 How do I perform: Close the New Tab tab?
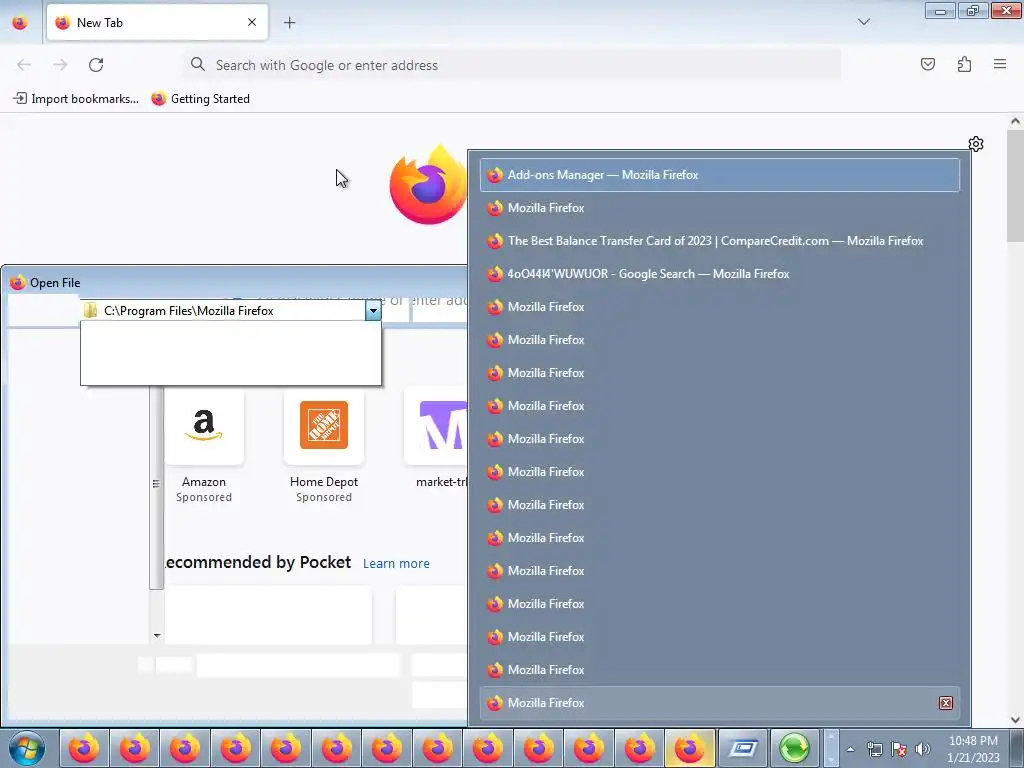252,22
